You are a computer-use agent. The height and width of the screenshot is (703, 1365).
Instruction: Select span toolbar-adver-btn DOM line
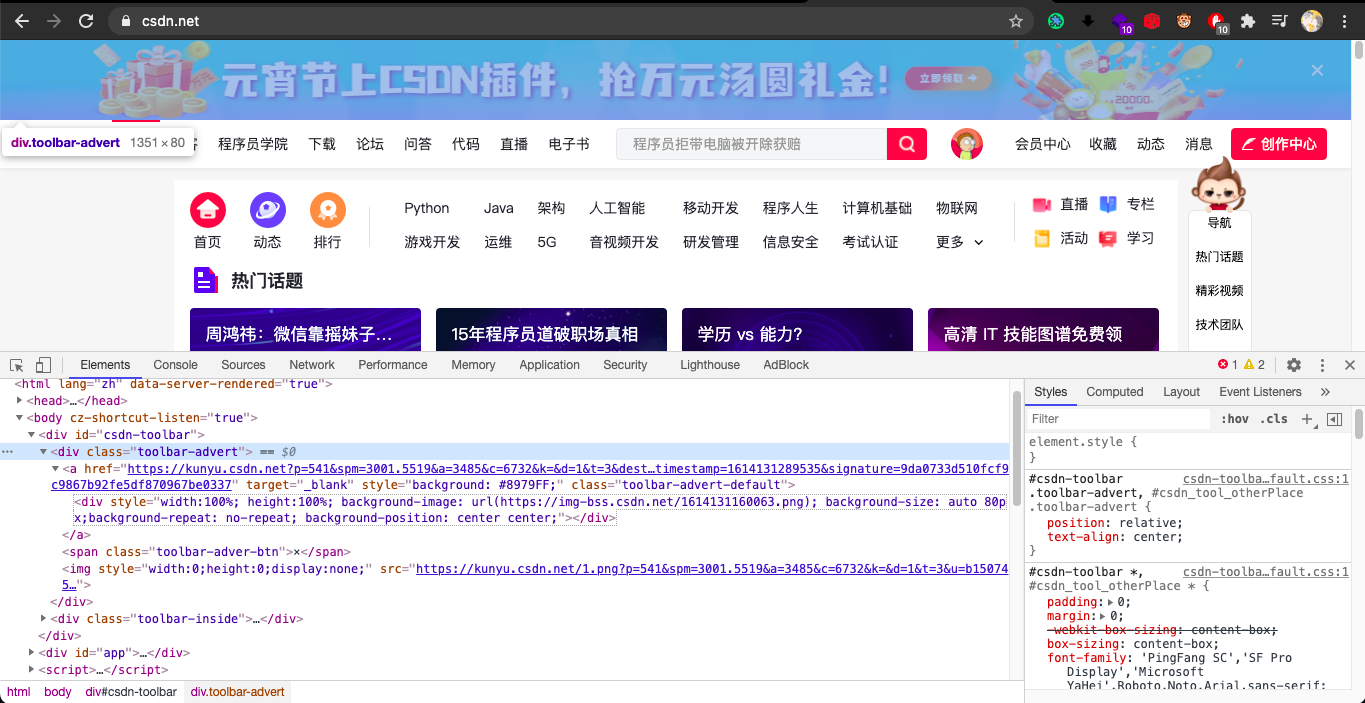coord(207,552)
